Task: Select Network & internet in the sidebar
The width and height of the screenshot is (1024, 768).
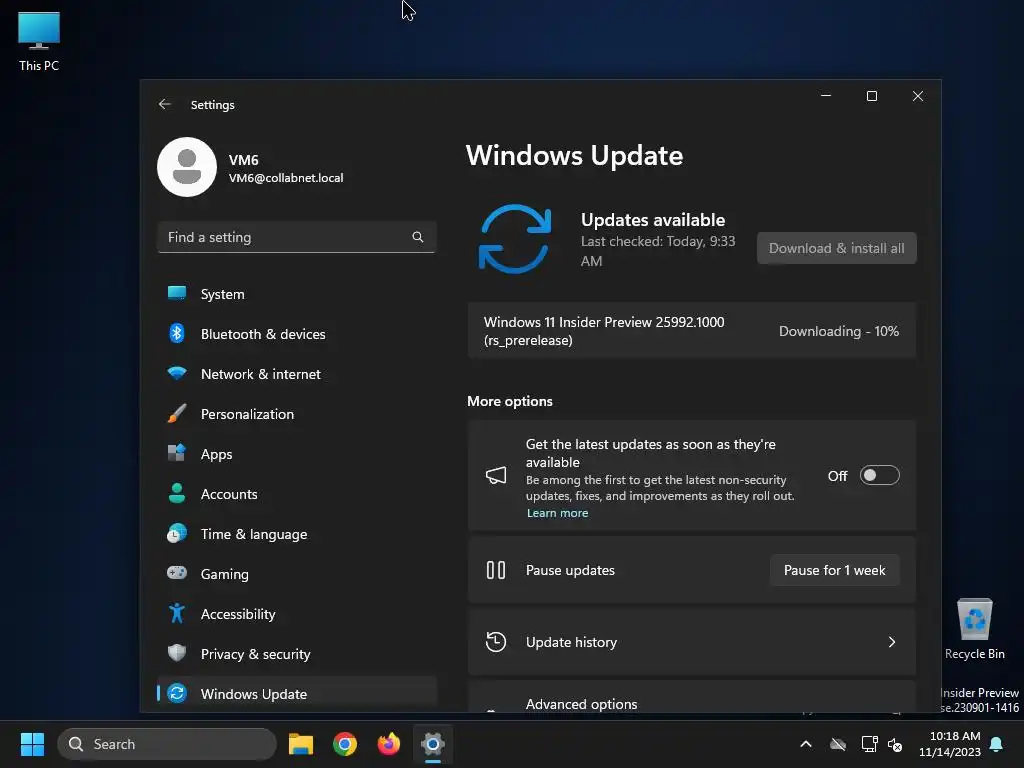Action: click(296, 374)
